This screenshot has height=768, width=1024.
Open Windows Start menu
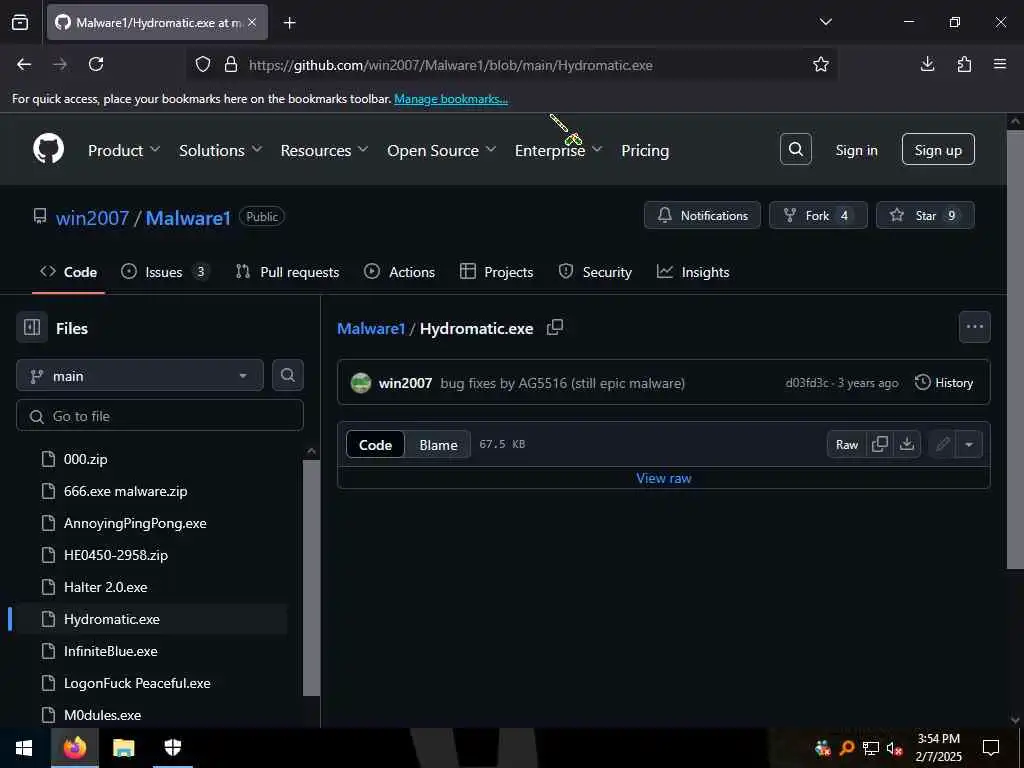(x=24, y=747)
